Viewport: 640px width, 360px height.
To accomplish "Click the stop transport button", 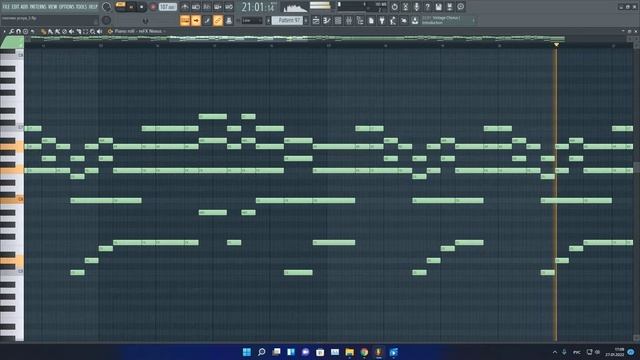I will (142, 7).
